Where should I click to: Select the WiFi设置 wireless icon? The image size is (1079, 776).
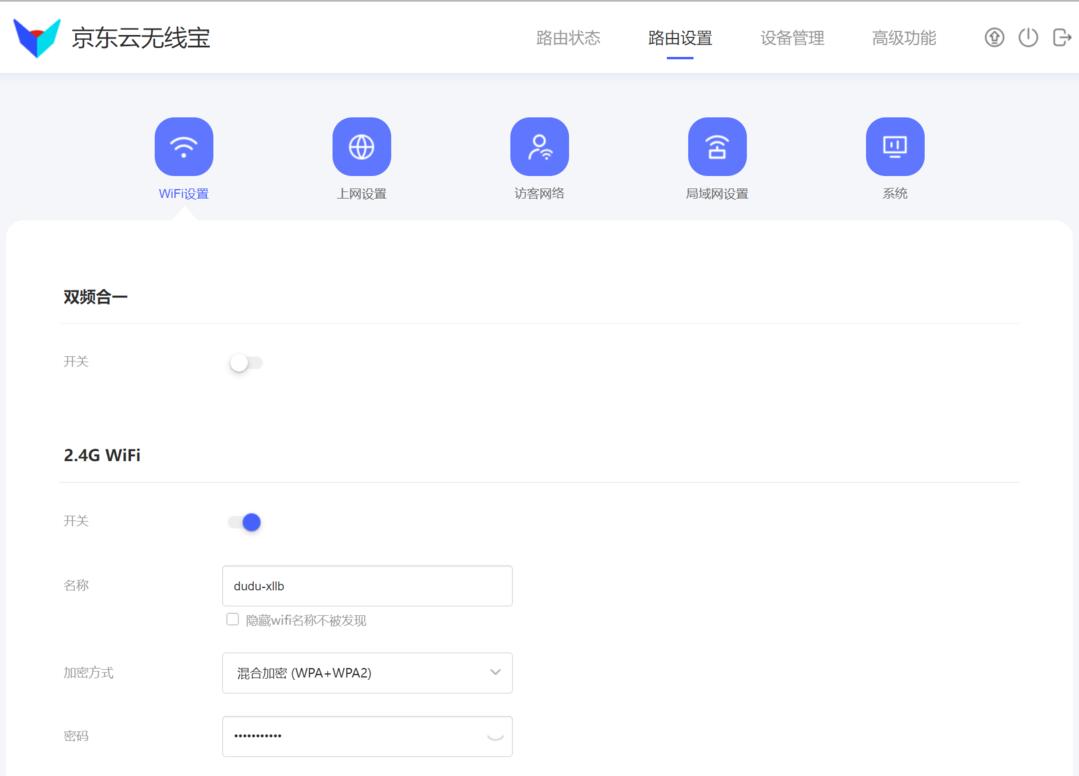tap(183, 146)
